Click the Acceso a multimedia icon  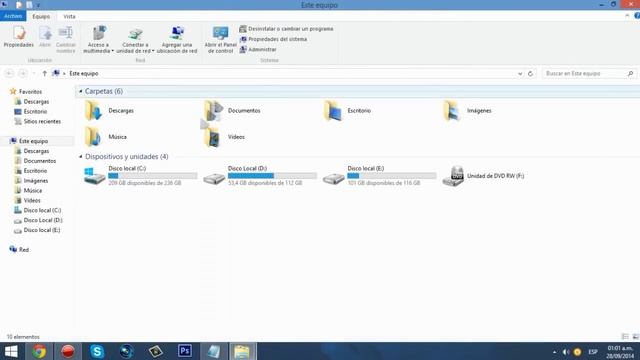(99, 33)
